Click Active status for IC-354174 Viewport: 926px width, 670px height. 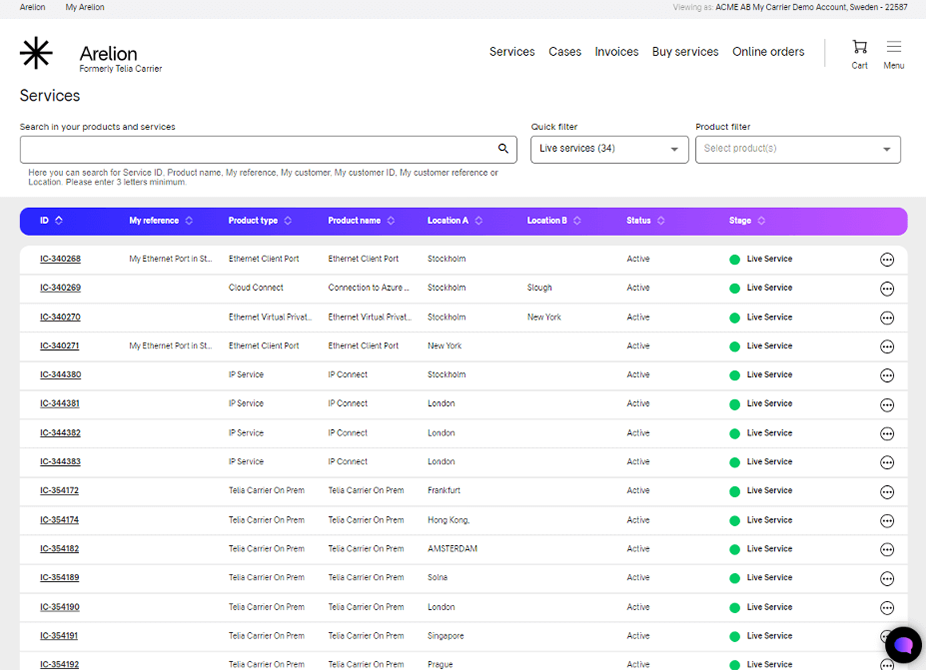tap(638, 521)
